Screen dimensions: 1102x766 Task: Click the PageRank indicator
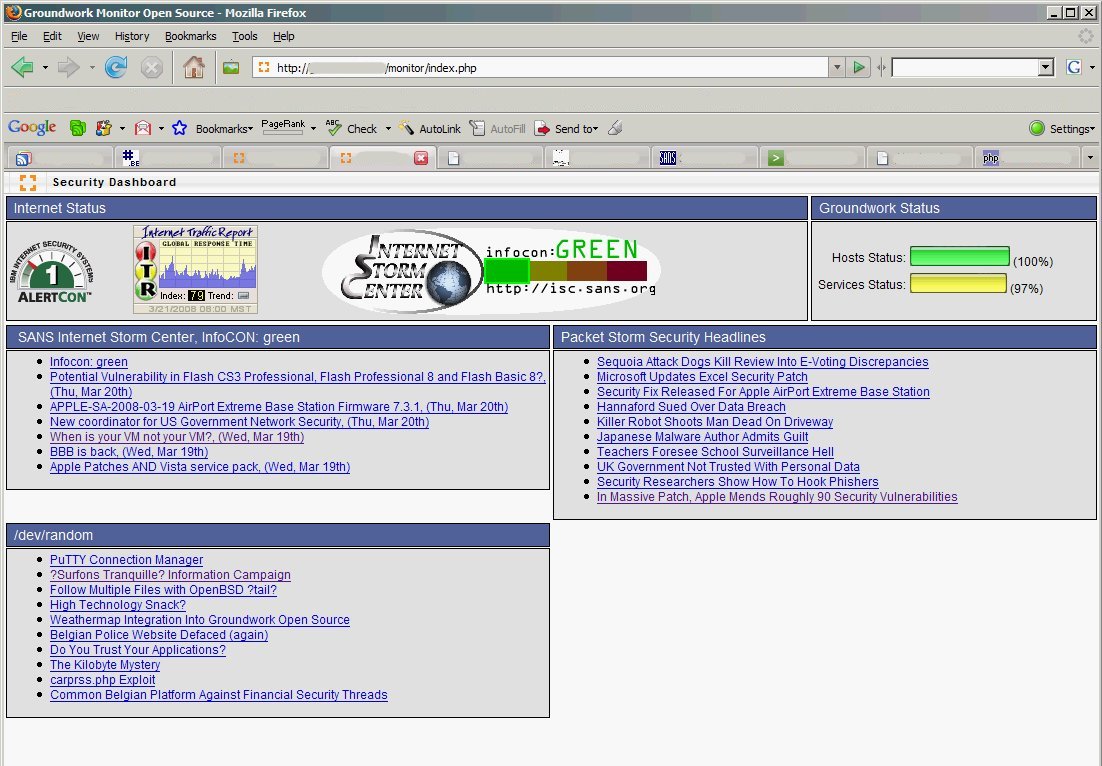(x=283, y=126)
